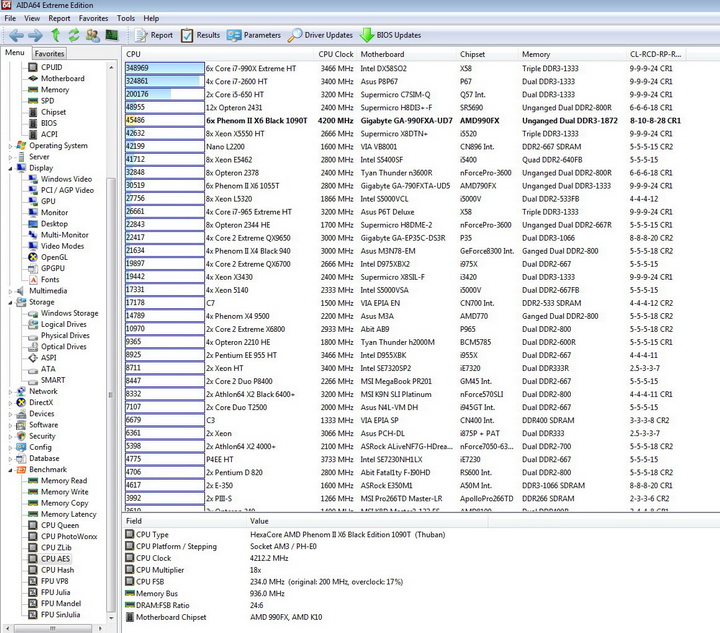Image resolution: width=720 pixels, height=633 pixels.
Task: Click the sidebar scroll-up arrow
Action: (111, 67)
